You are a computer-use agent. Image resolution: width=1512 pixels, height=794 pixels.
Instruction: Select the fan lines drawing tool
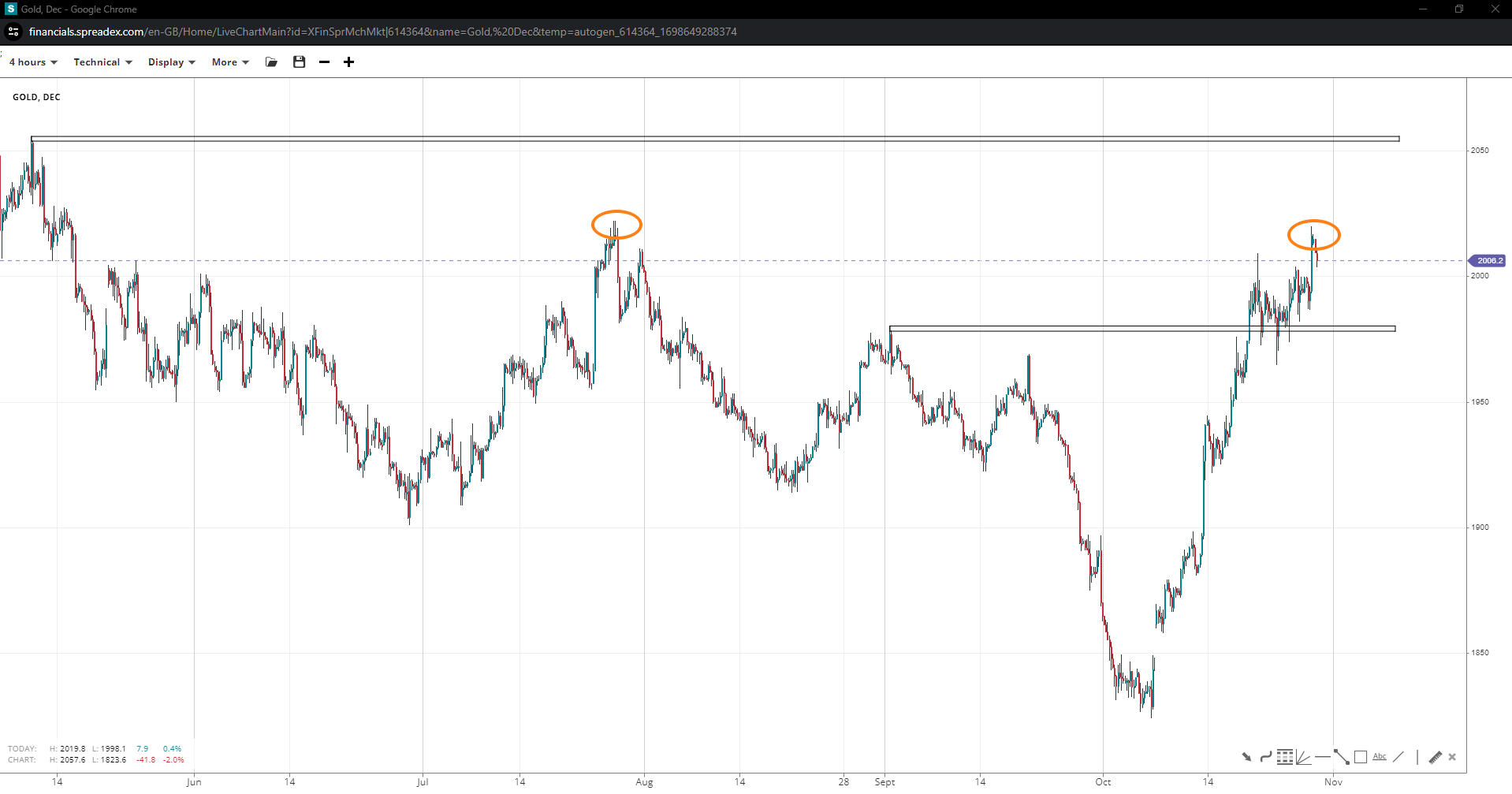1303,757
